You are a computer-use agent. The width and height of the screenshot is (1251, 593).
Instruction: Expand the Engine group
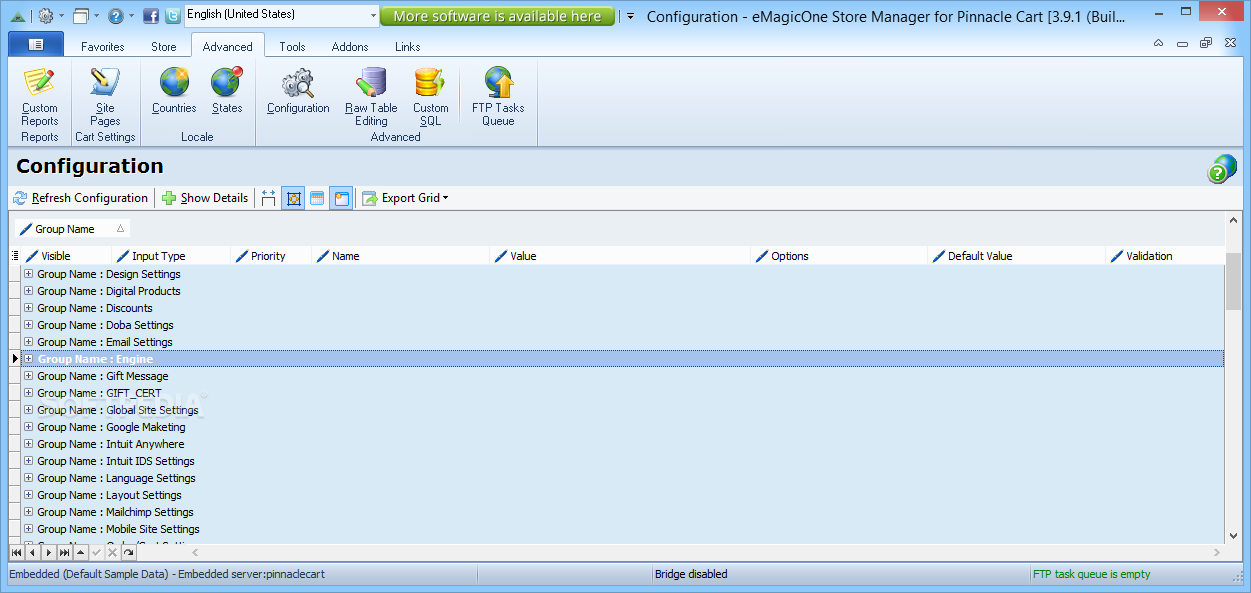point(28,359)
